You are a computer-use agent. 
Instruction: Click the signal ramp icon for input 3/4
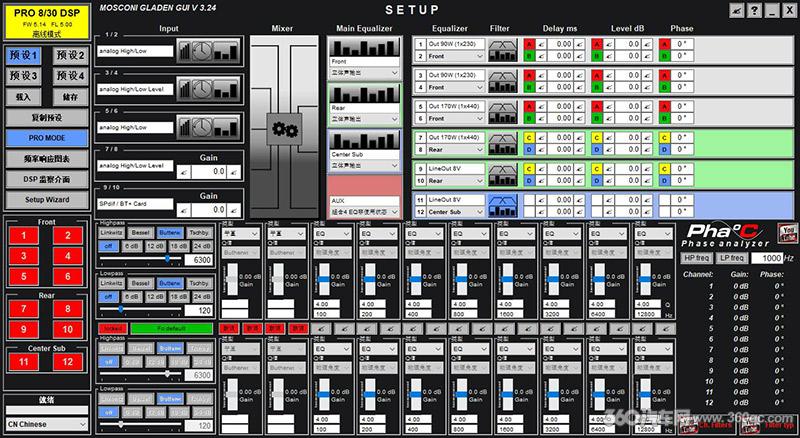point(185,89)
